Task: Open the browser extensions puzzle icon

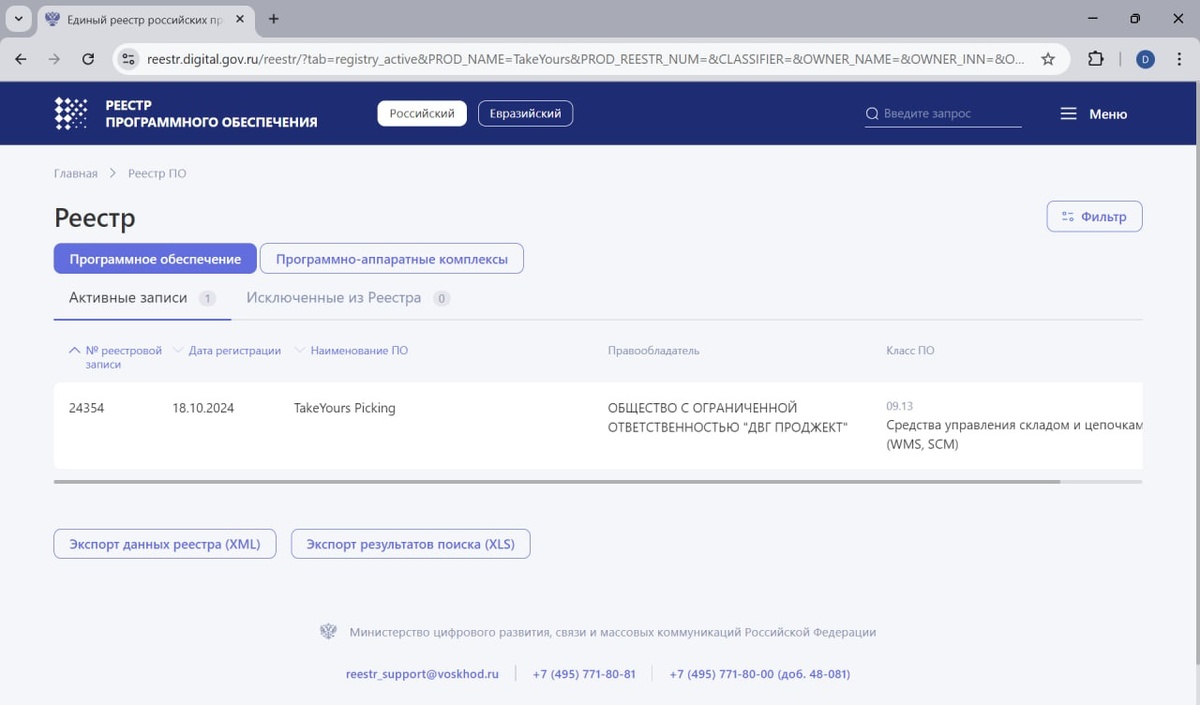Action: coord(1096,59)
